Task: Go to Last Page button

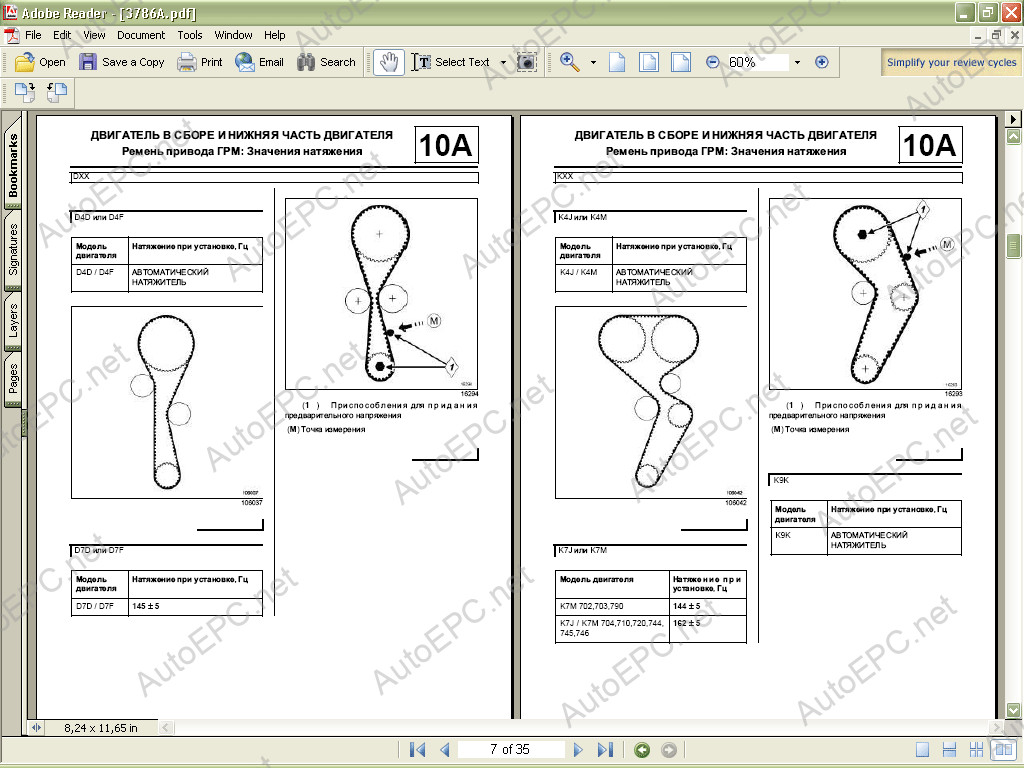Action: click(x=605, y=750)
